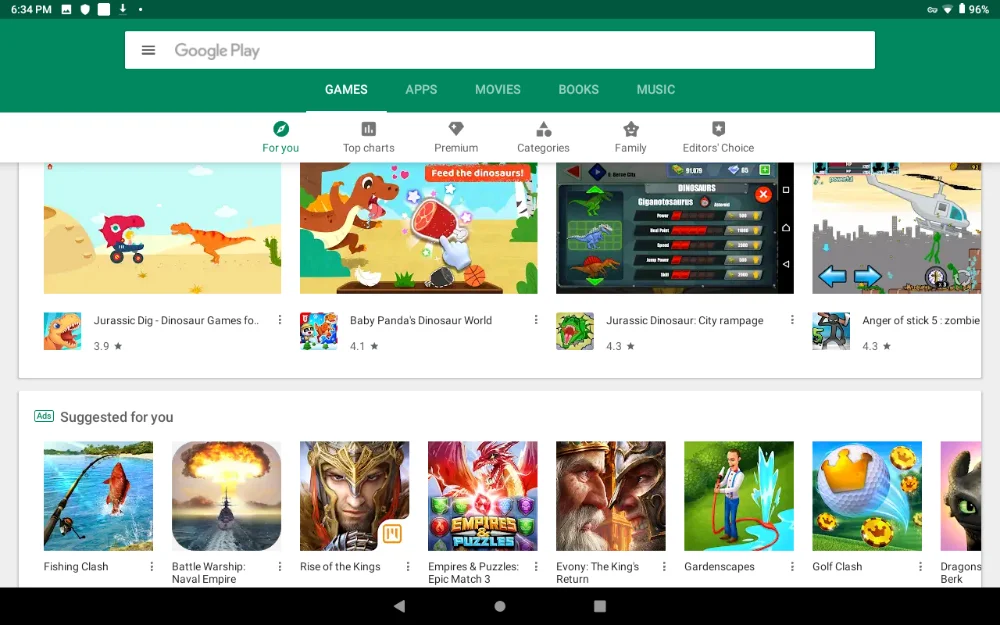Switch to the BOOKS tab
The height and width of the screenshot is (625, 1000).
point(578,89)
